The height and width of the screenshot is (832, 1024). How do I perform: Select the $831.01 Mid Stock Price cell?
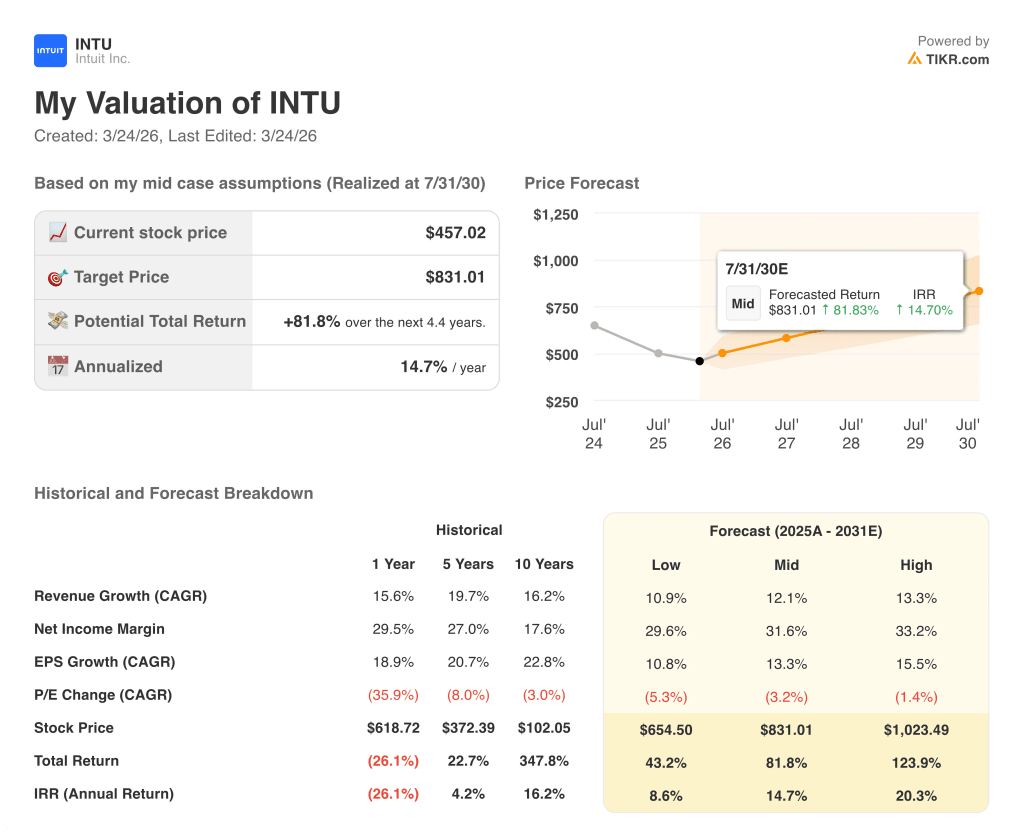click(x=786, y=730)
